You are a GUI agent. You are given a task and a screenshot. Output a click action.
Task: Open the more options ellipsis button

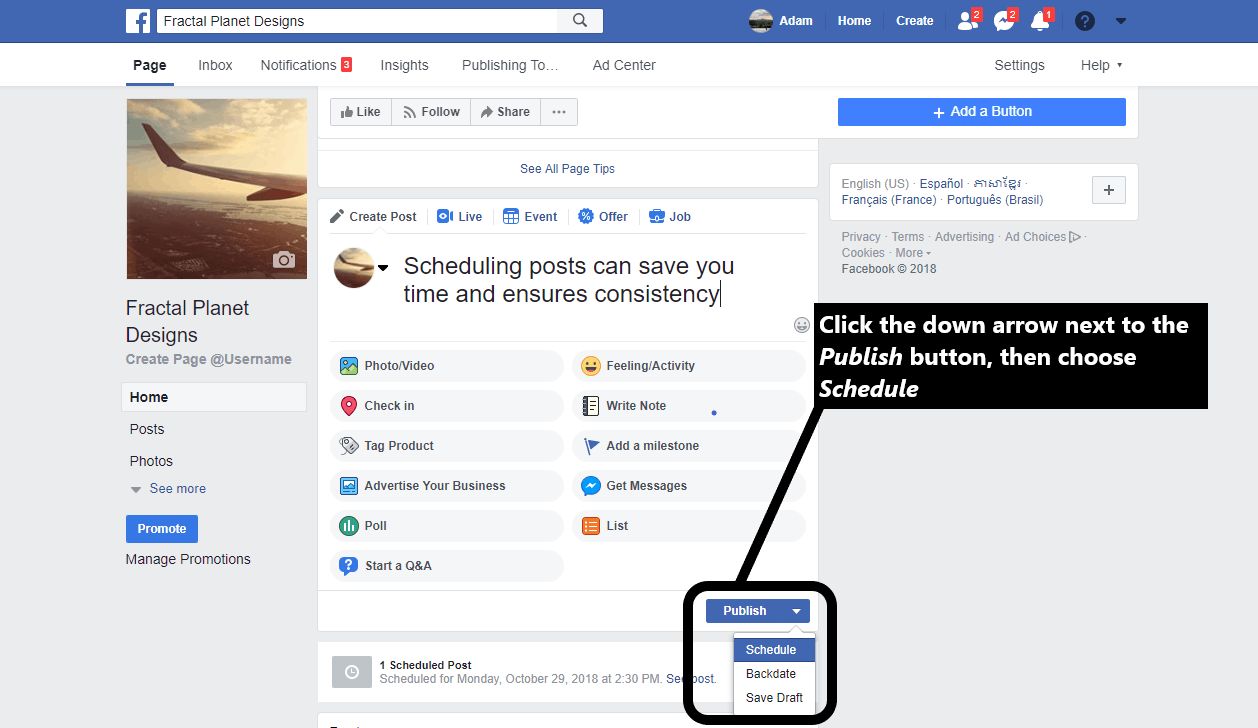click(559, 112)
